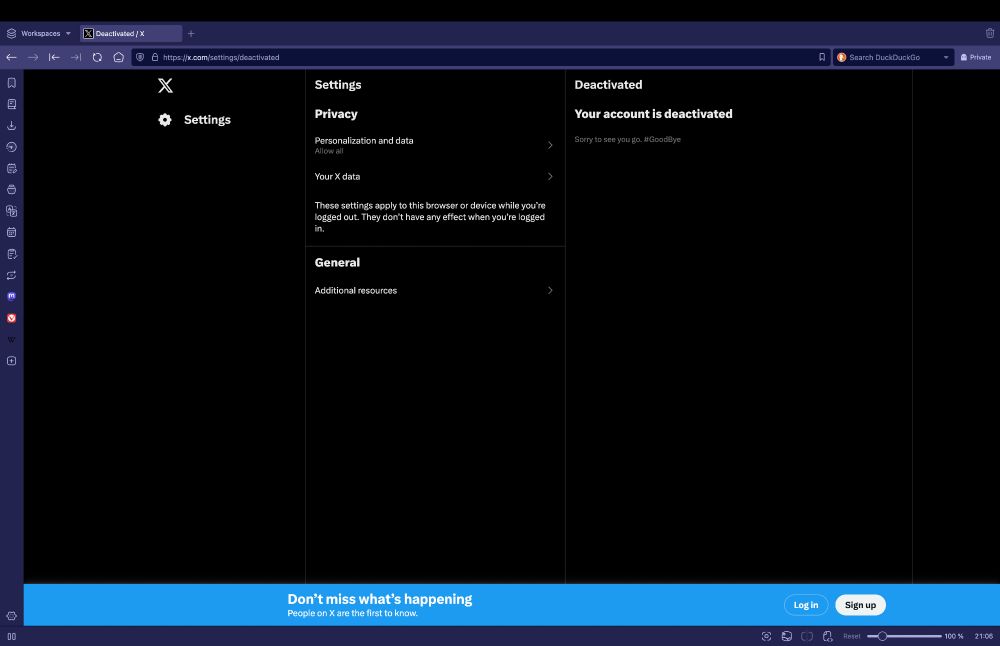Toggle images and animations status icon
Screen dimensions: 1000x646
pos(787,636)
